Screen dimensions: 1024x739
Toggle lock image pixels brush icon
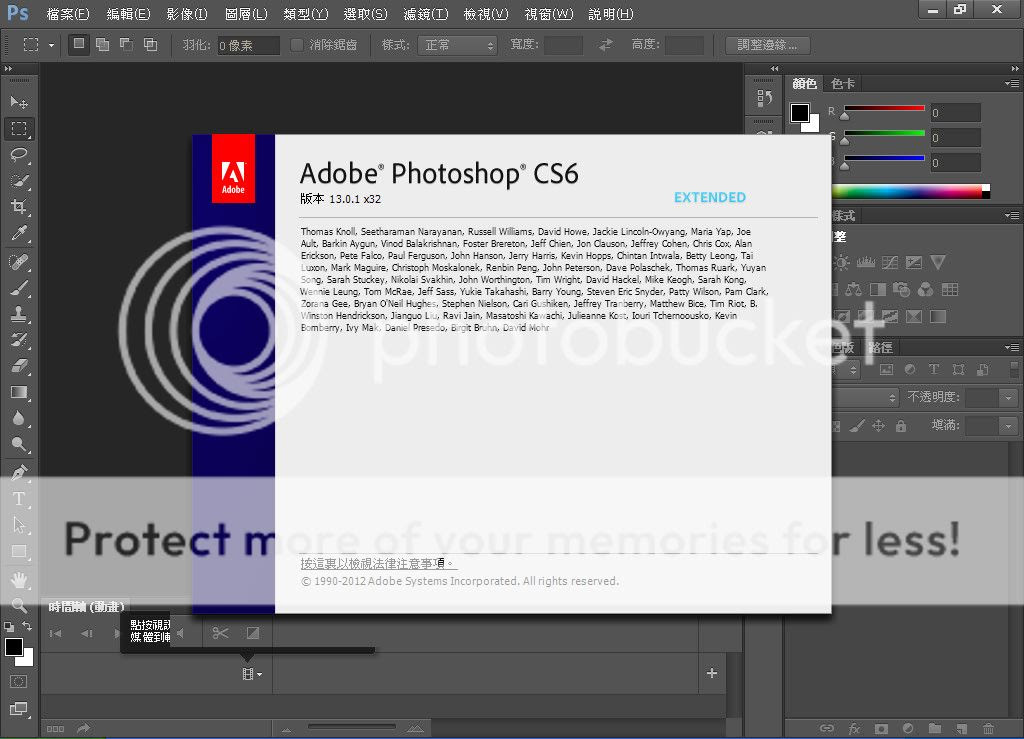pos(857,426)
